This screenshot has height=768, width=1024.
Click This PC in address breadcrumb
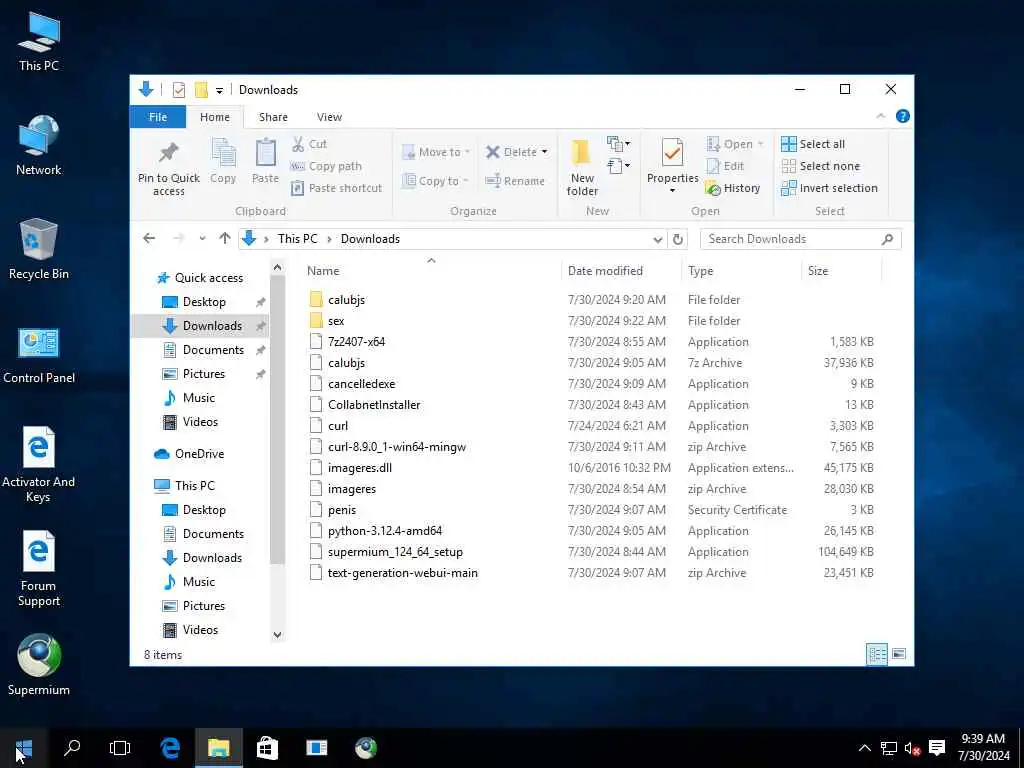click(297, 238)
